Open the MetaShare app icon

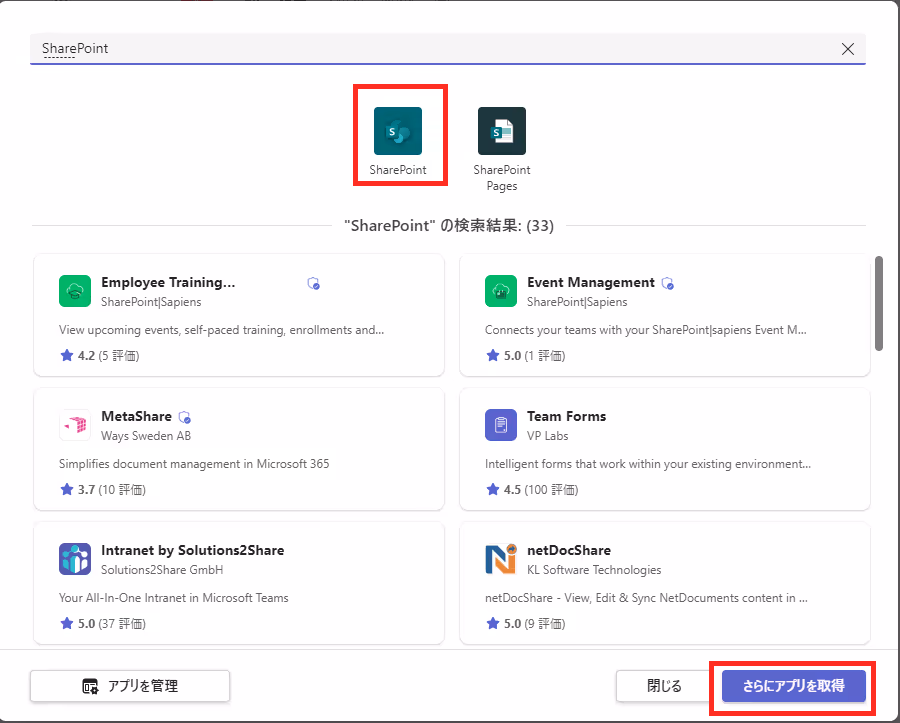pyautogui.click(x=75, y=425)
